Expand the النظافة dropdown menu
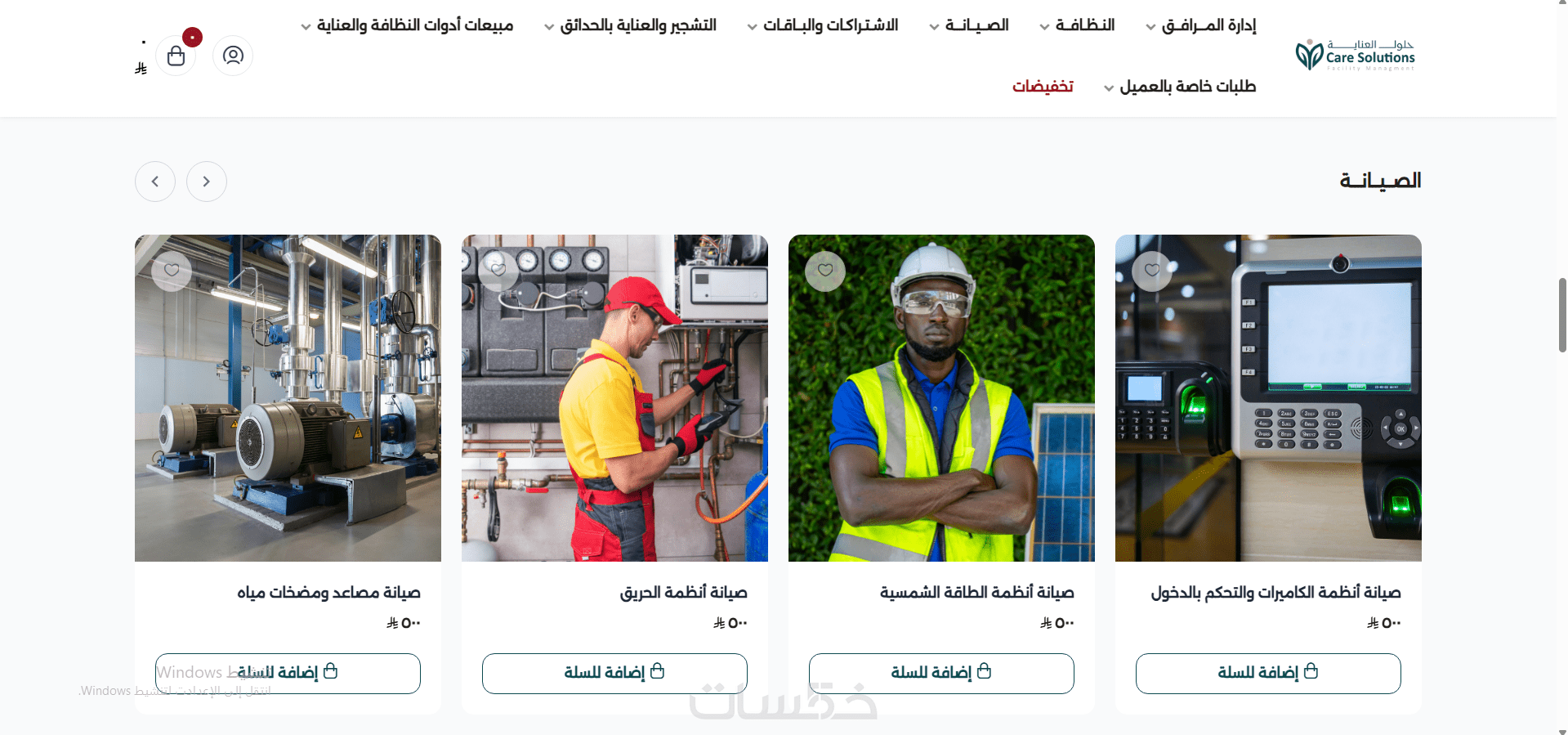This screenshot has height=735, width=1568. click(1077, 25)
